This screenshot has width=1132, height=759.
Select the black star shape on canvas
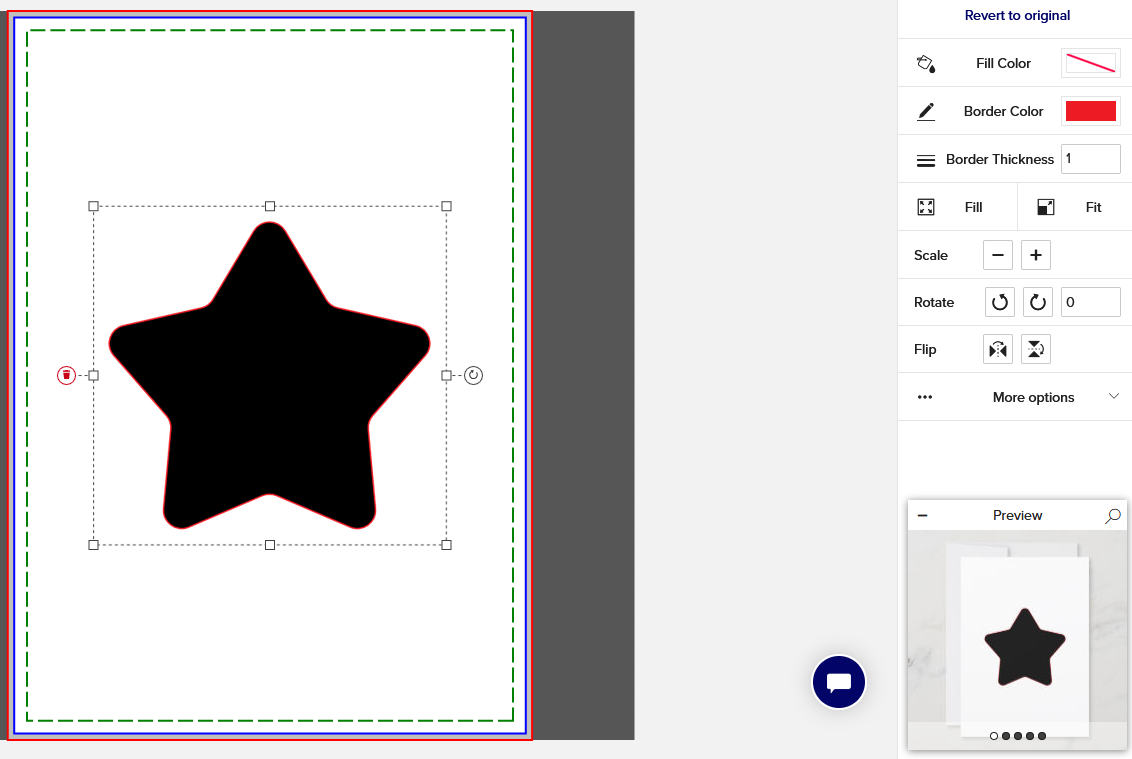point(269,376)
